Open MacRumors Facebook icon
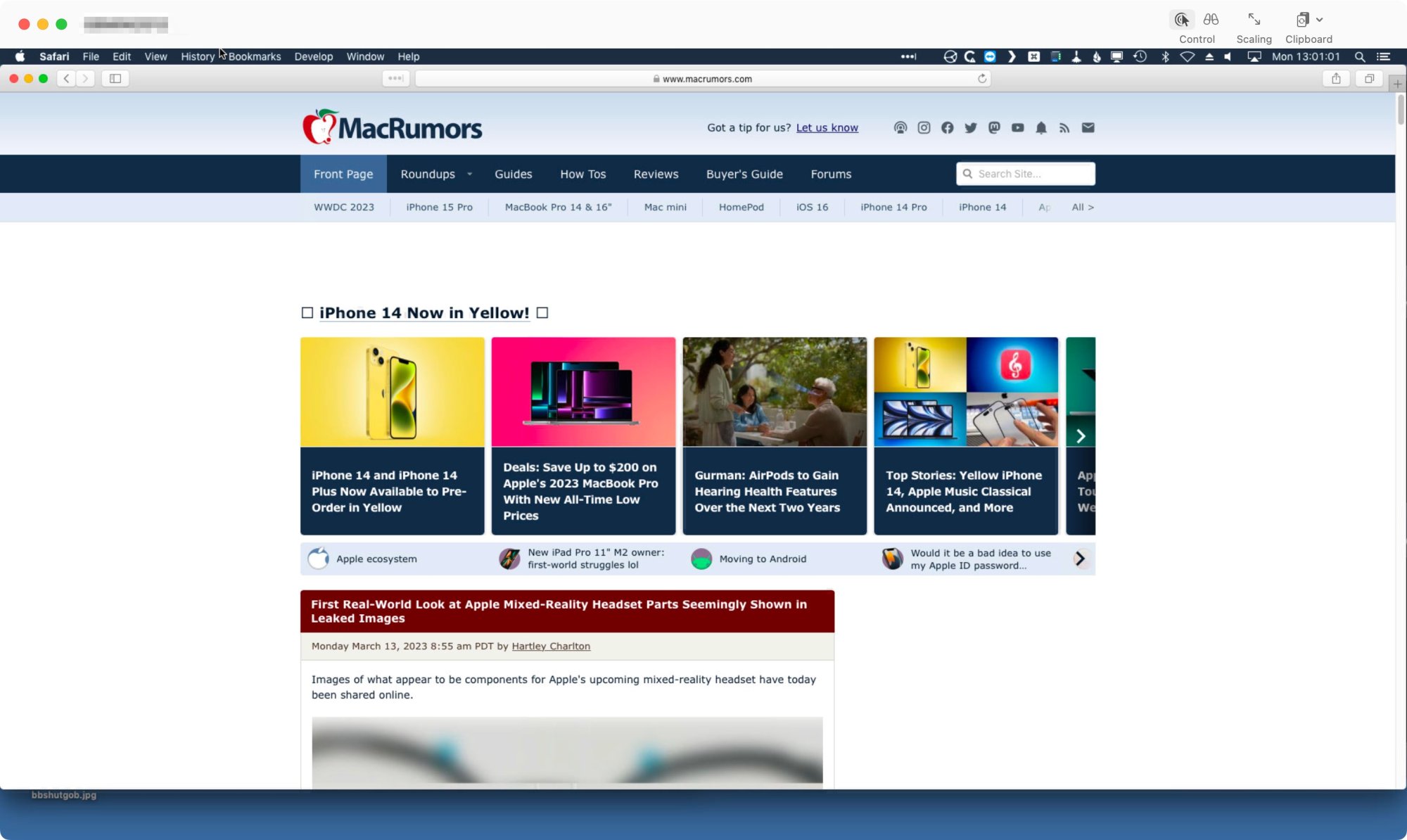Screen dimensions: 1407x840 [947, 127]
